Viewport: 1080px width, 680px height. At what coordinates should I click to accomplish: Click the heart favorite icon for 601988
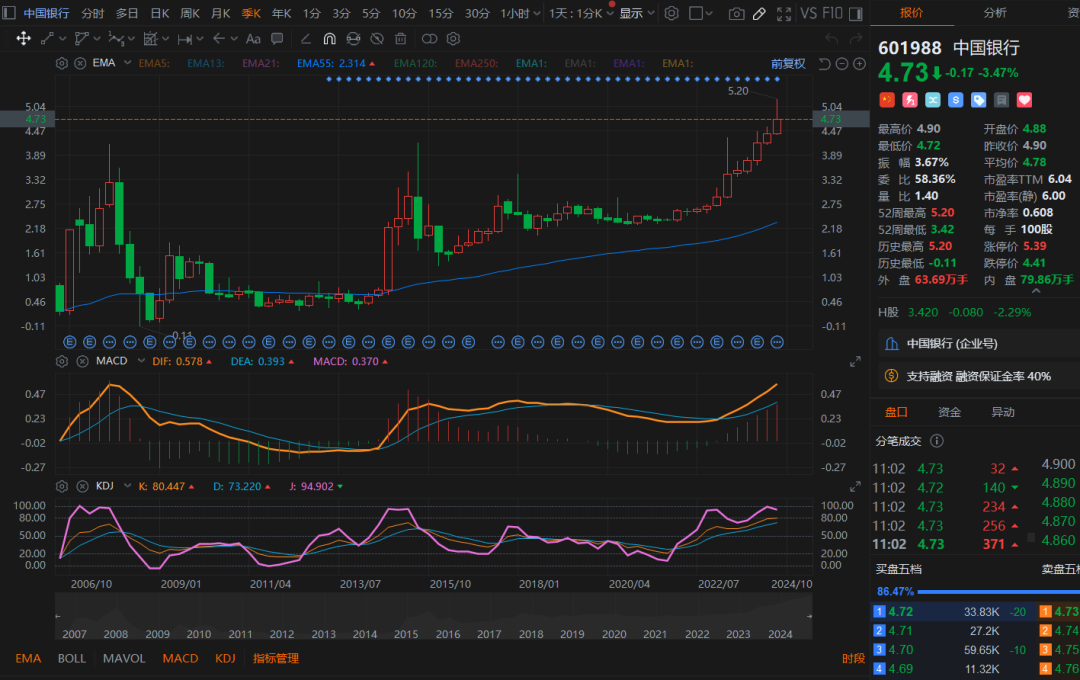coord(1024,100)
